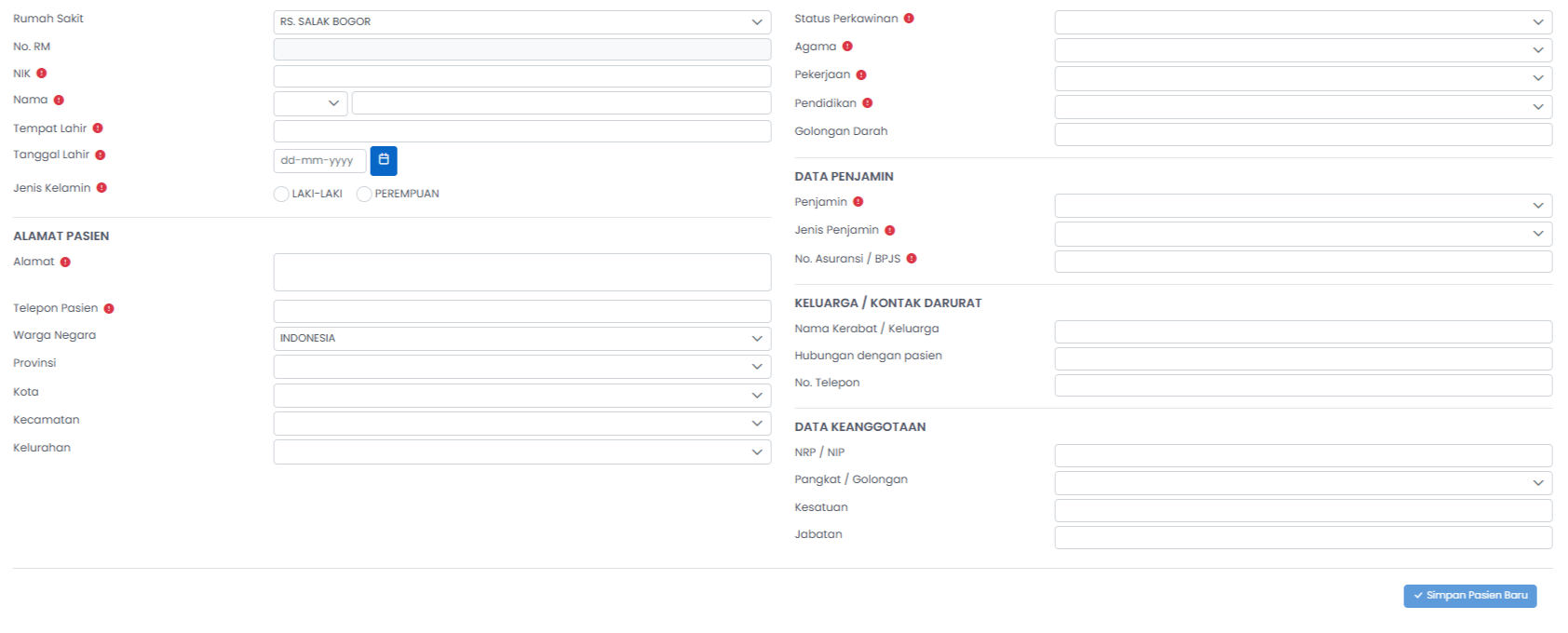Select the LAKI-LAKI radio button
This screenshot has height=633, width=1568.
[x=281, y=194]
